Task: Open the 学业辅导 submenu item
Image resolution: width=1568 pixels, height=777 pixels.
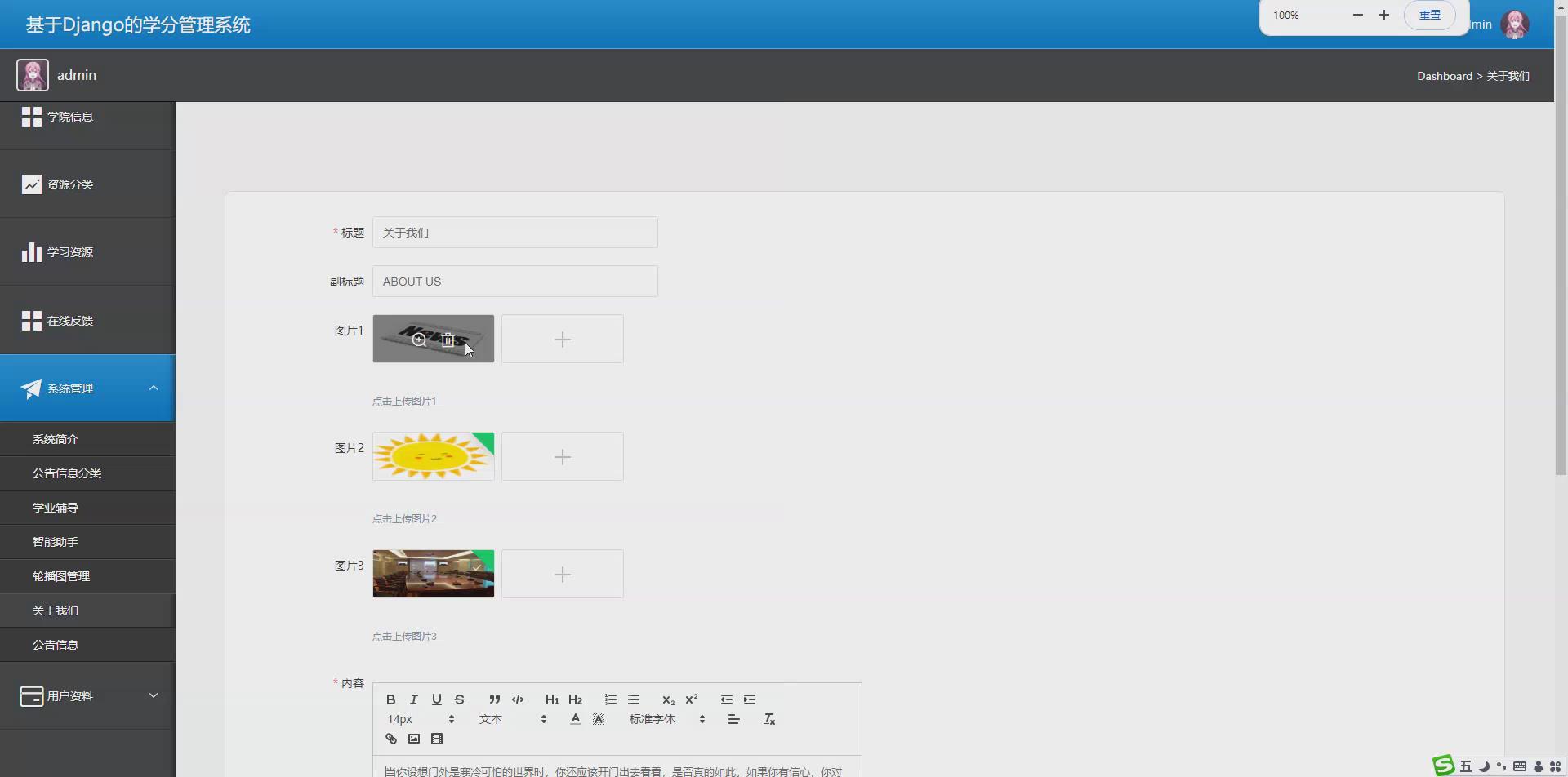Action: click(x=87, y=508)
